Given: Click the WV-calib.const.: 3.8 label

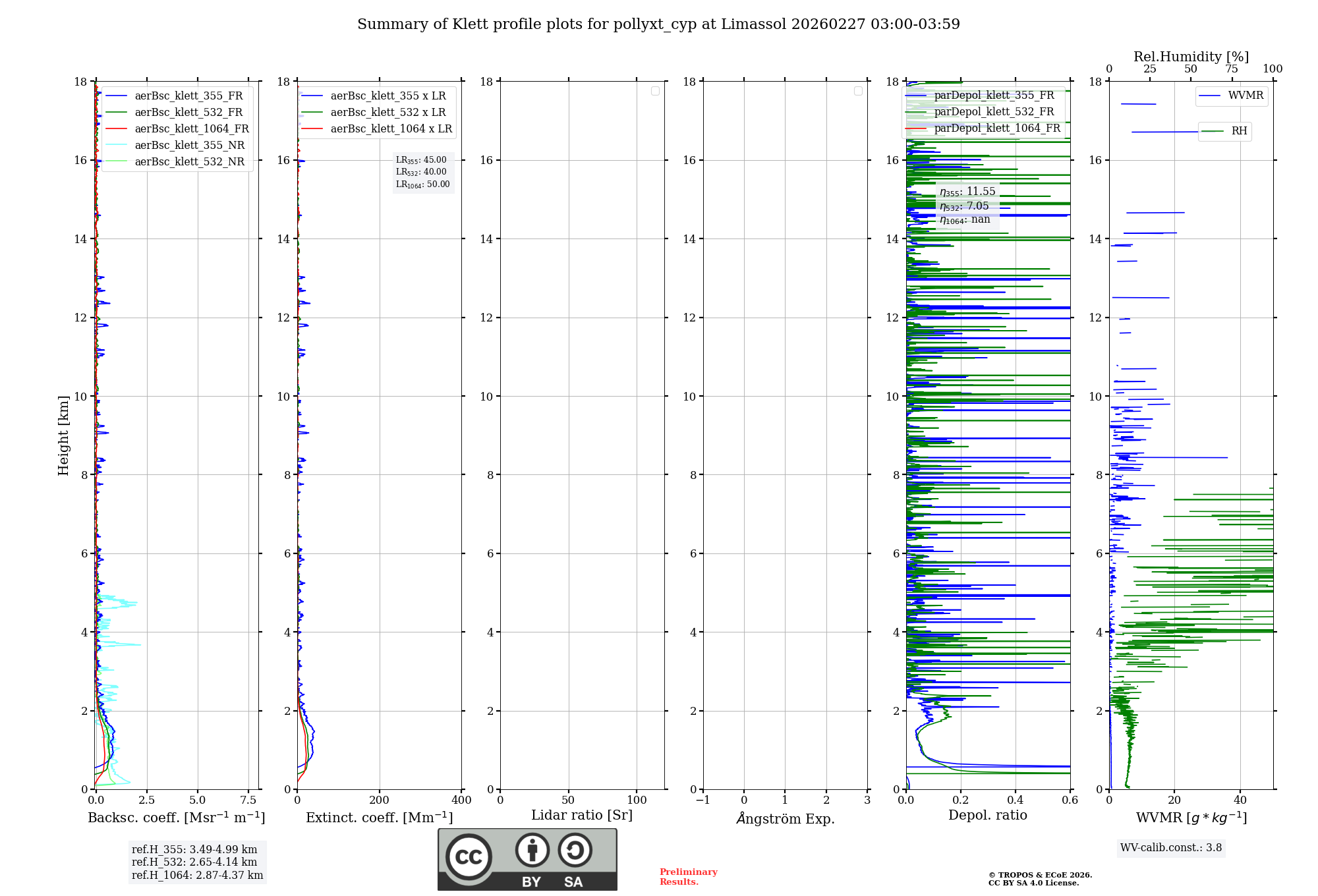Looking at the screenshot, I should [1170, 848].
